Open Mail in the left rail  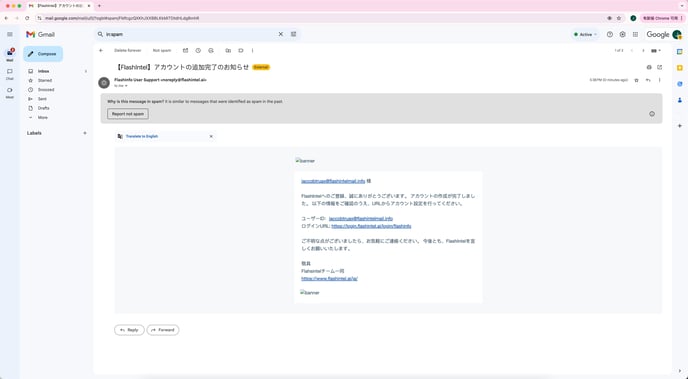pyautogui.click(x=10, y=54)
